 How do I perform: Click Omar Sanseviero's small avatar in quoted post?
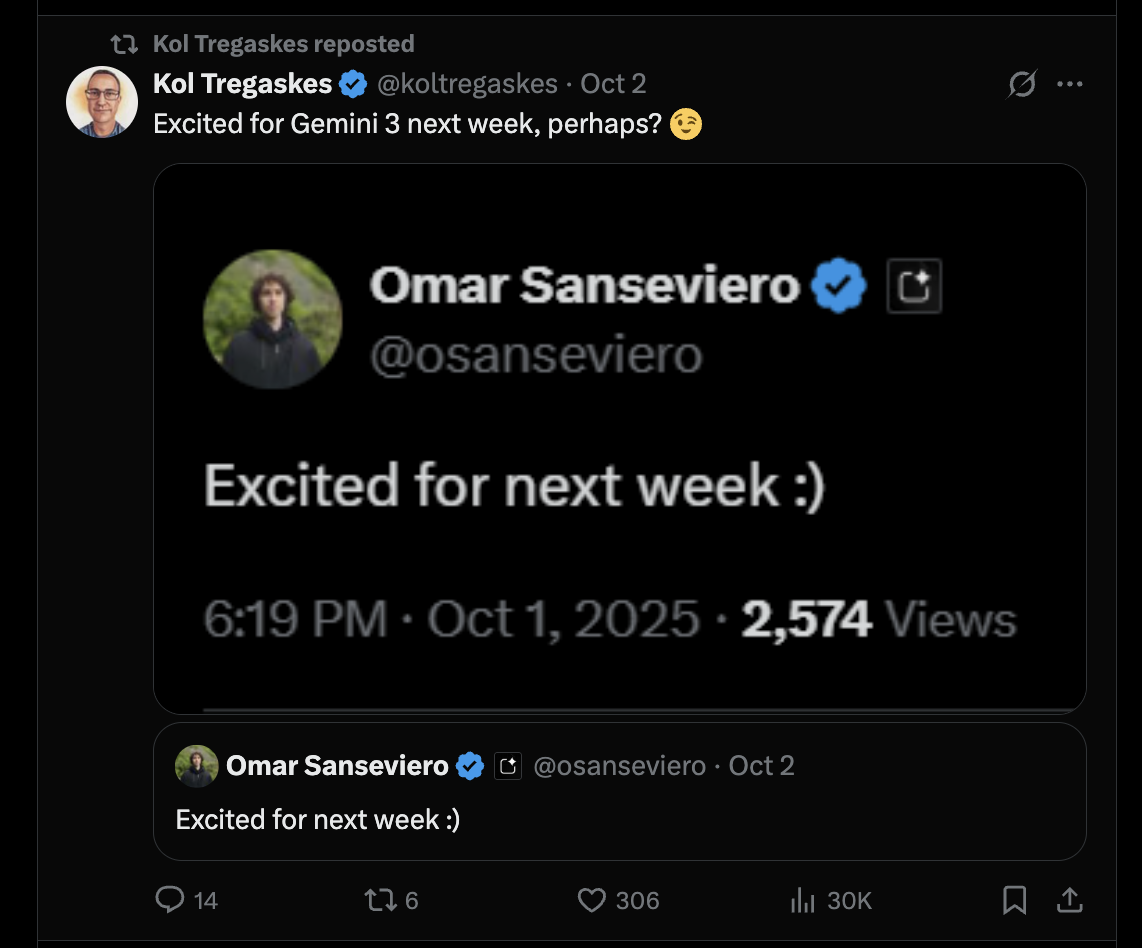[x=197, y=767]
